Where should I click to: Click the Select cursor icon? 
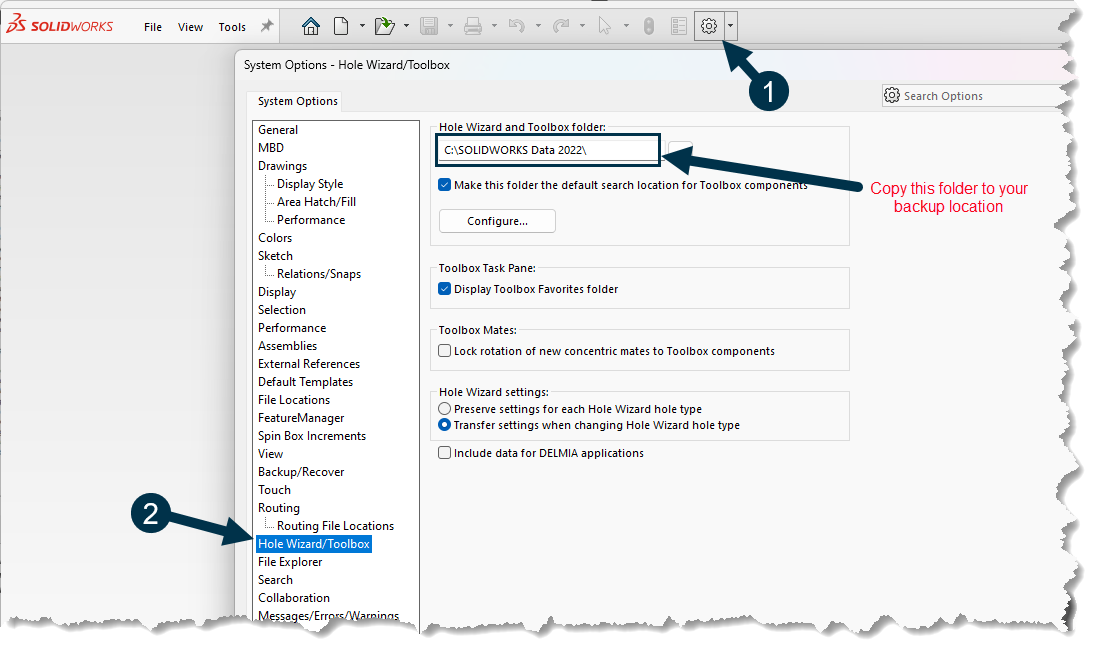click(604, 27)
